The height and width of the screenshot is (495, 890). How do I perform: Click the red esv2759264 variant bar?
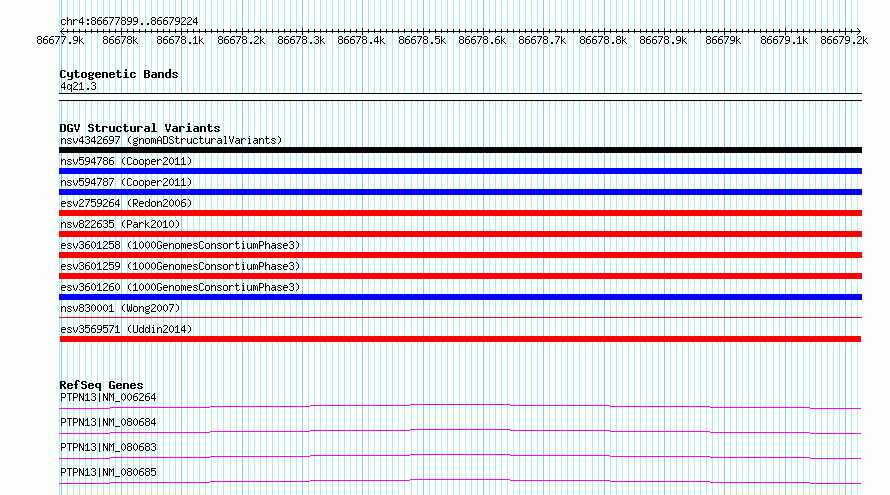(460, 213)
